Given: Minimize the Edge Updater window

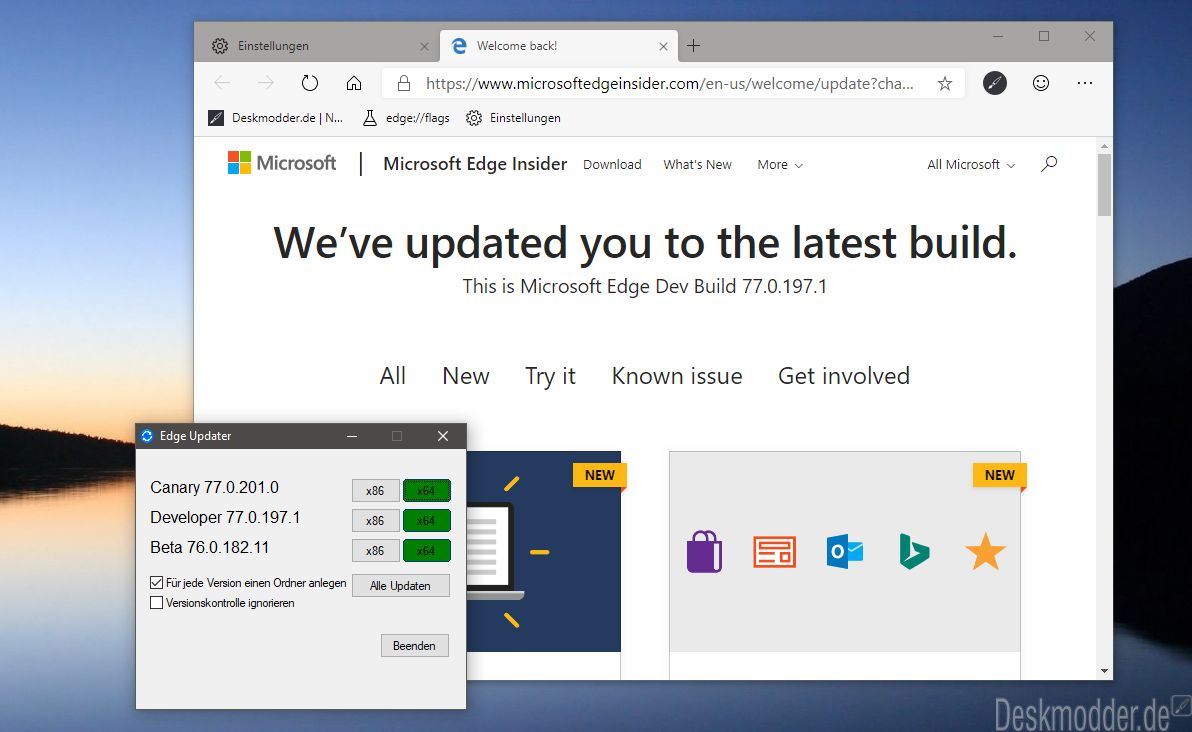Looking at the screenshot, I should click(x=352, y=436).
